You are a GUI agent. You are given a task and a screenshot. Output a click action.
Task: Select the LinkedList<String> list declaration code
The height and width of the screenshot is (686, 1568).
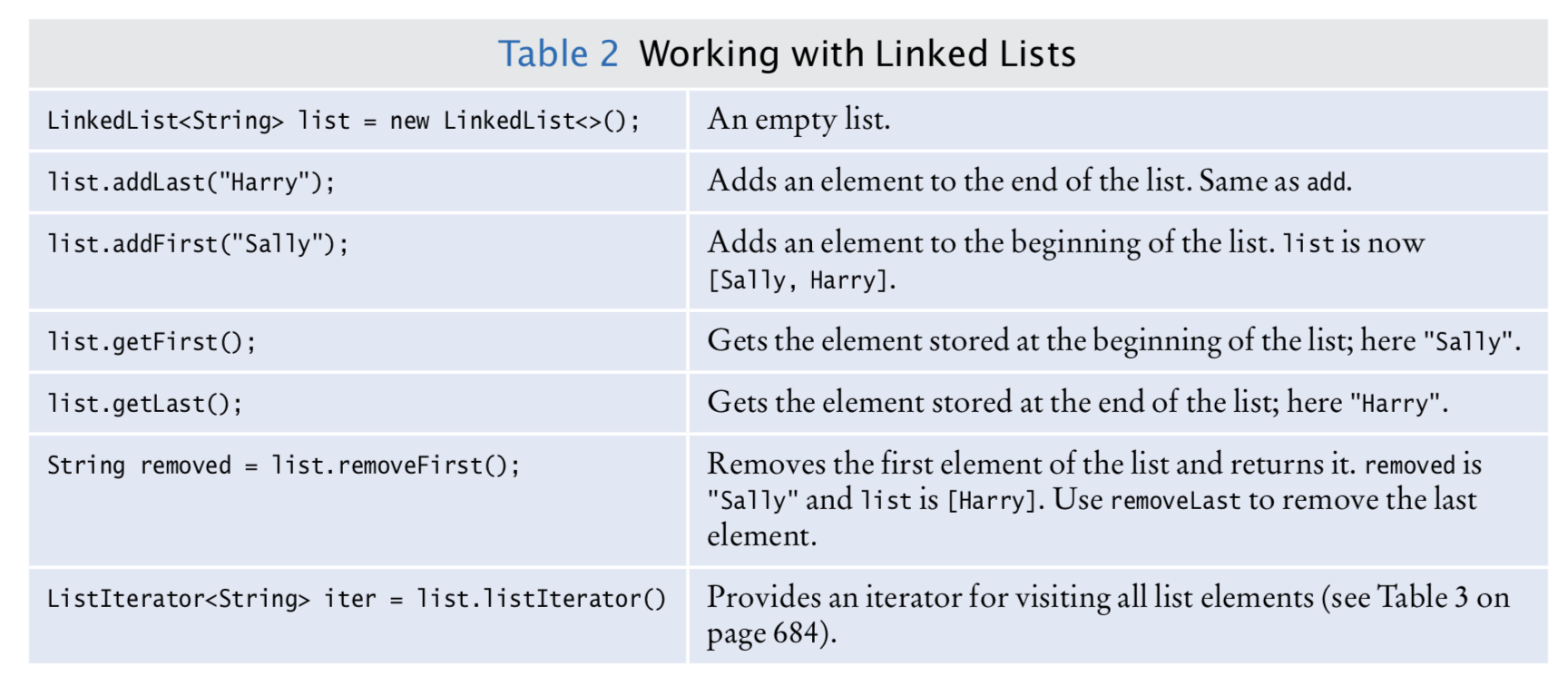click(343, 121)
